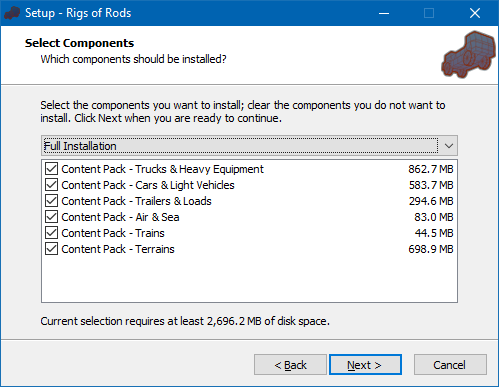
Task: Toggle Cars & Light Vehicles checkbox
Action: [51, 185]
